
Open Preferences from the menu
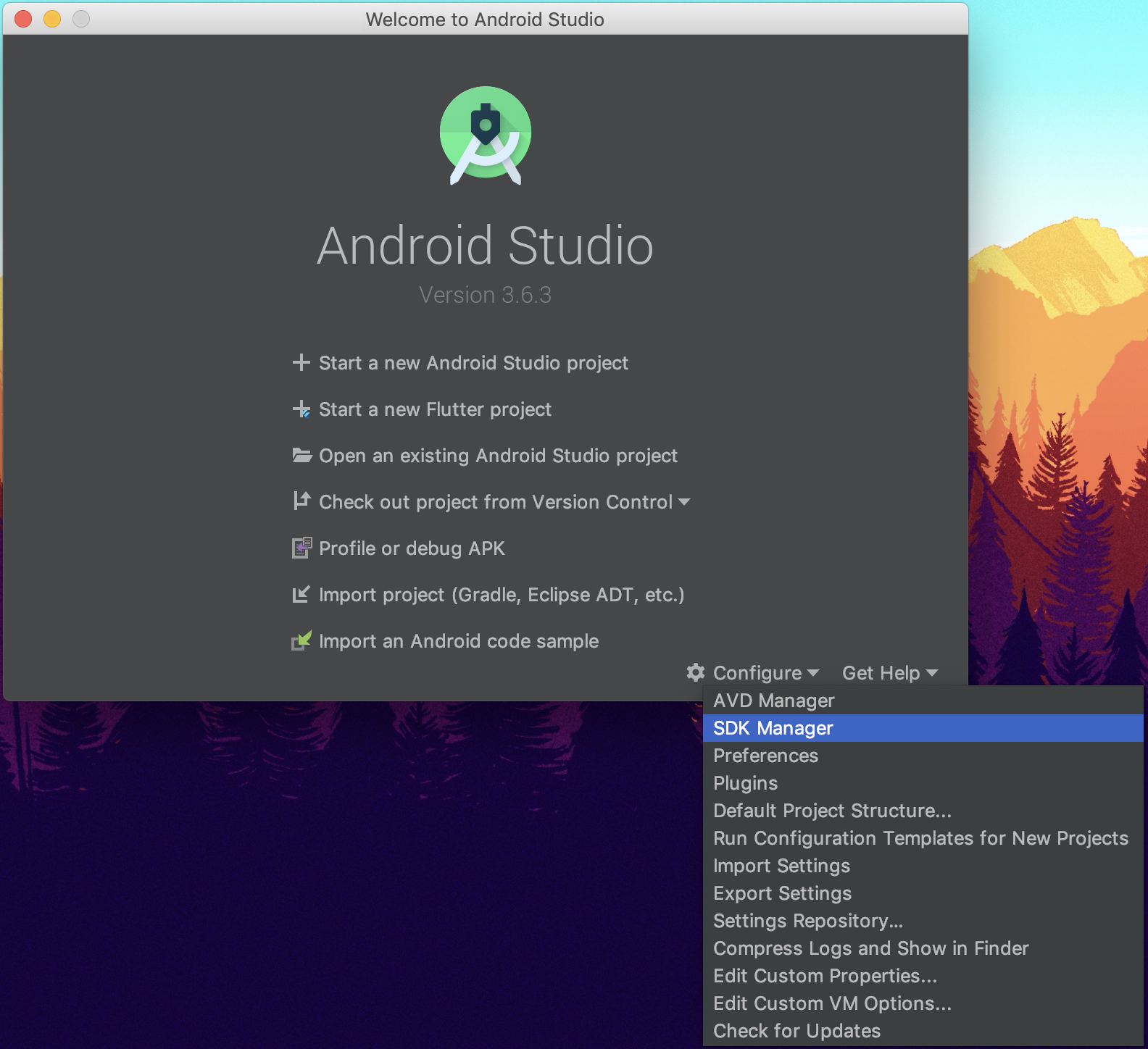pyautogui.click(x=923, y=756)
